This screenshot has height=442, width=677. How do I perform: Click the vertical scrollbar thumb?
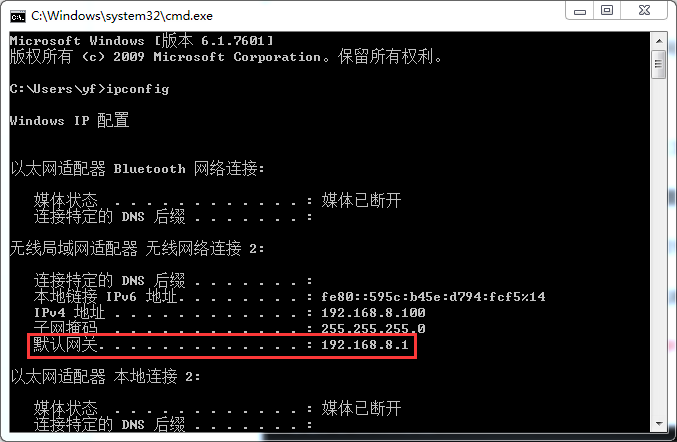point(659,65)
